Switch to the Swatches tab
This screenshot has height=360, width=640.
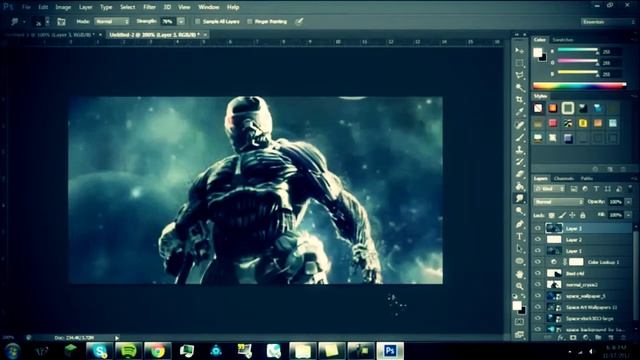[x=563, y=40]
